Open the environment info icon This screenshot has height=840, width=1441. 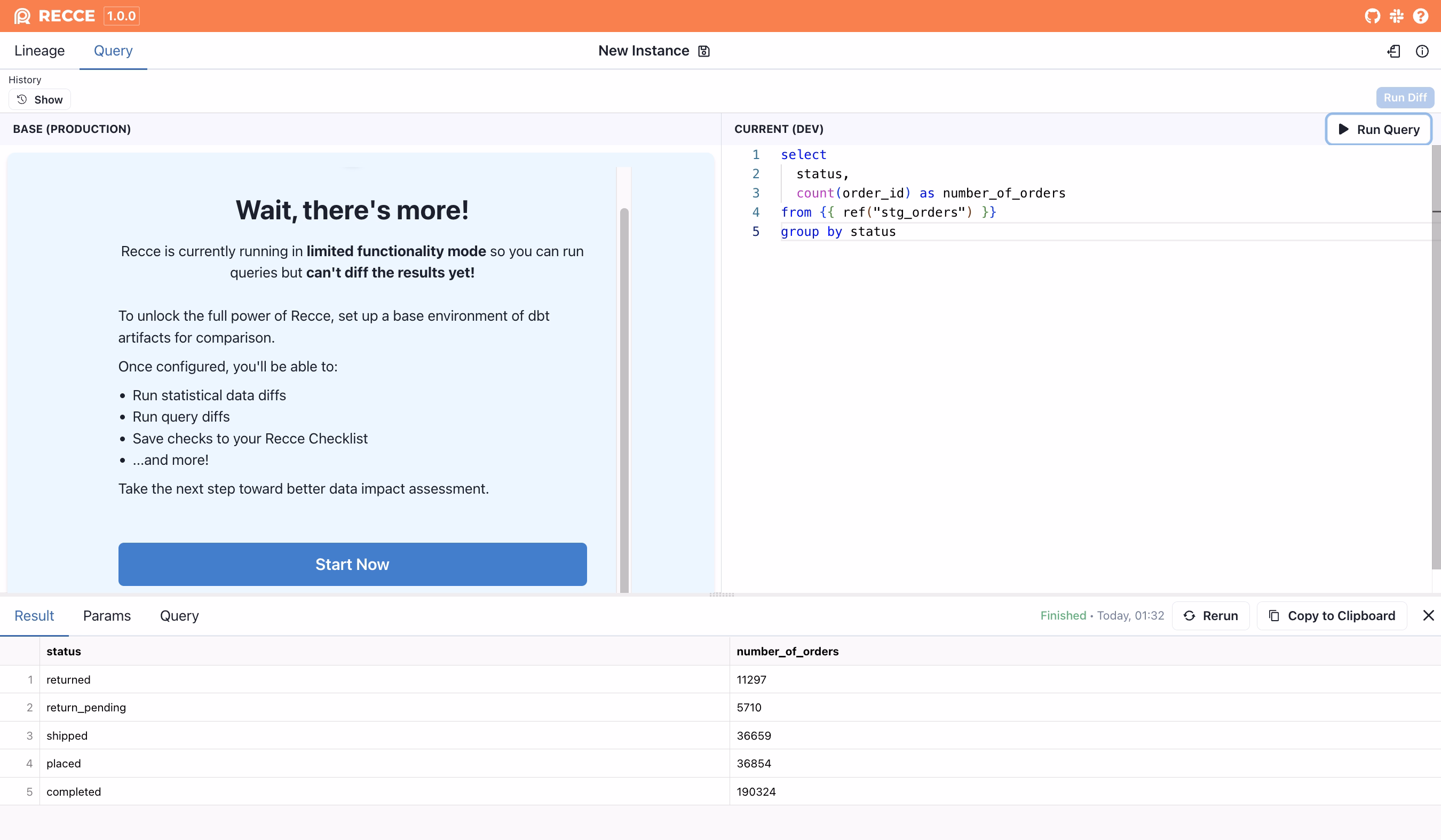[1422, 51]
